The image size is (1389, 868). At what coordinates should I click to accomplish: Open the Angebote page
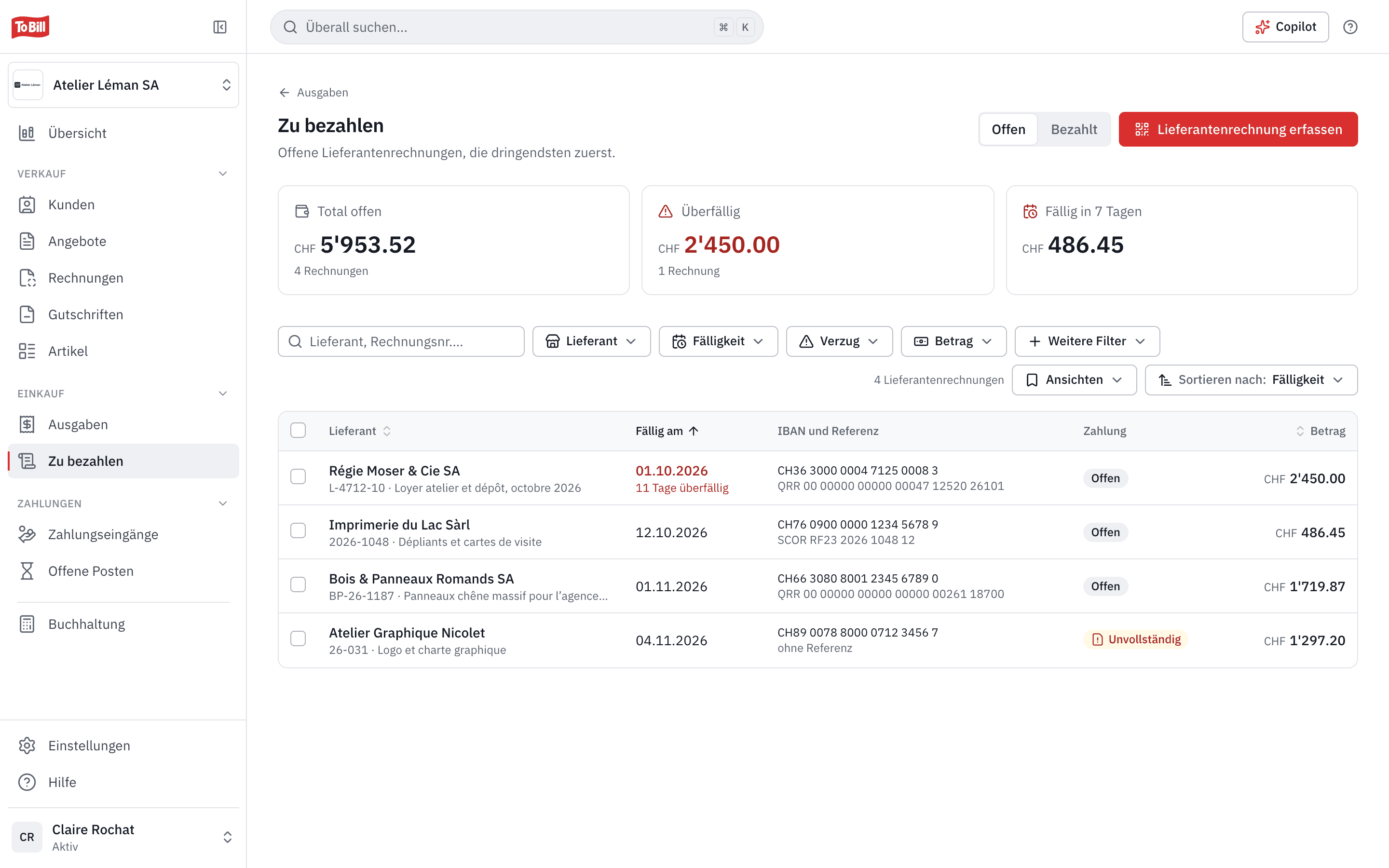pyautogui.click(x=123, y=241)
